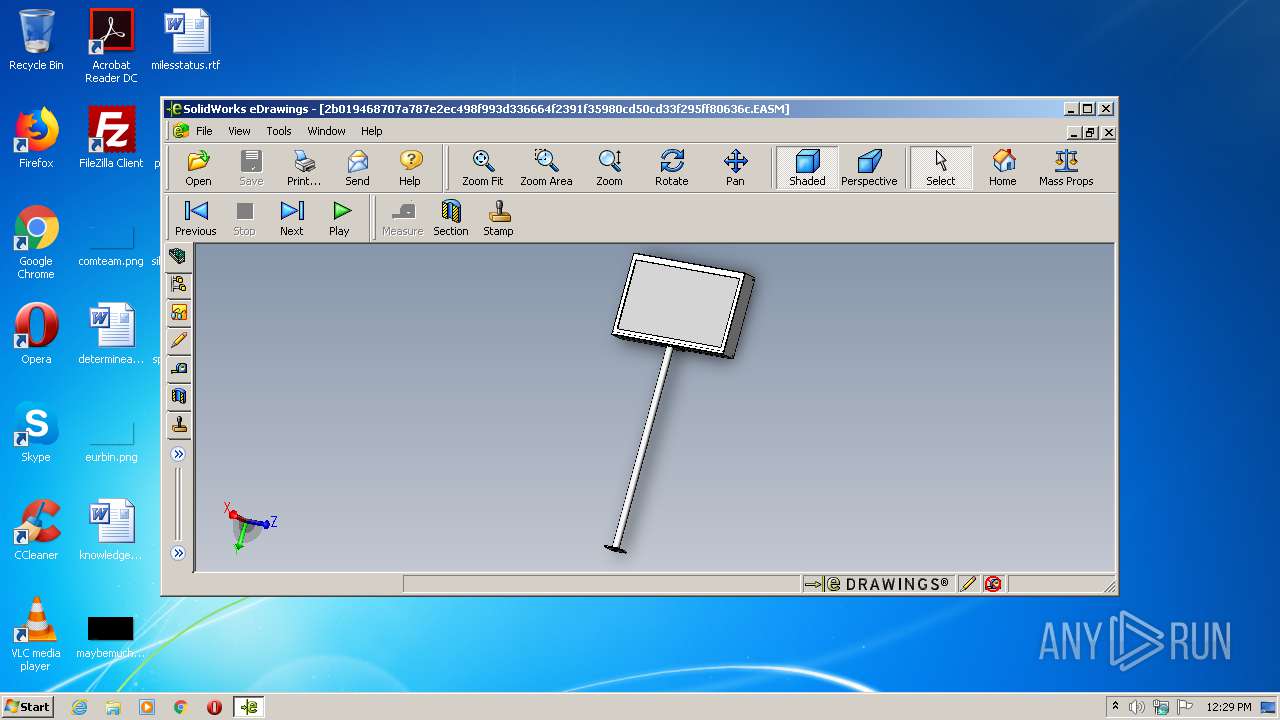Viewport: 1280px width, 720px height.
Task: Open a file with the Open toolbar button
Action: pos(198,167)
